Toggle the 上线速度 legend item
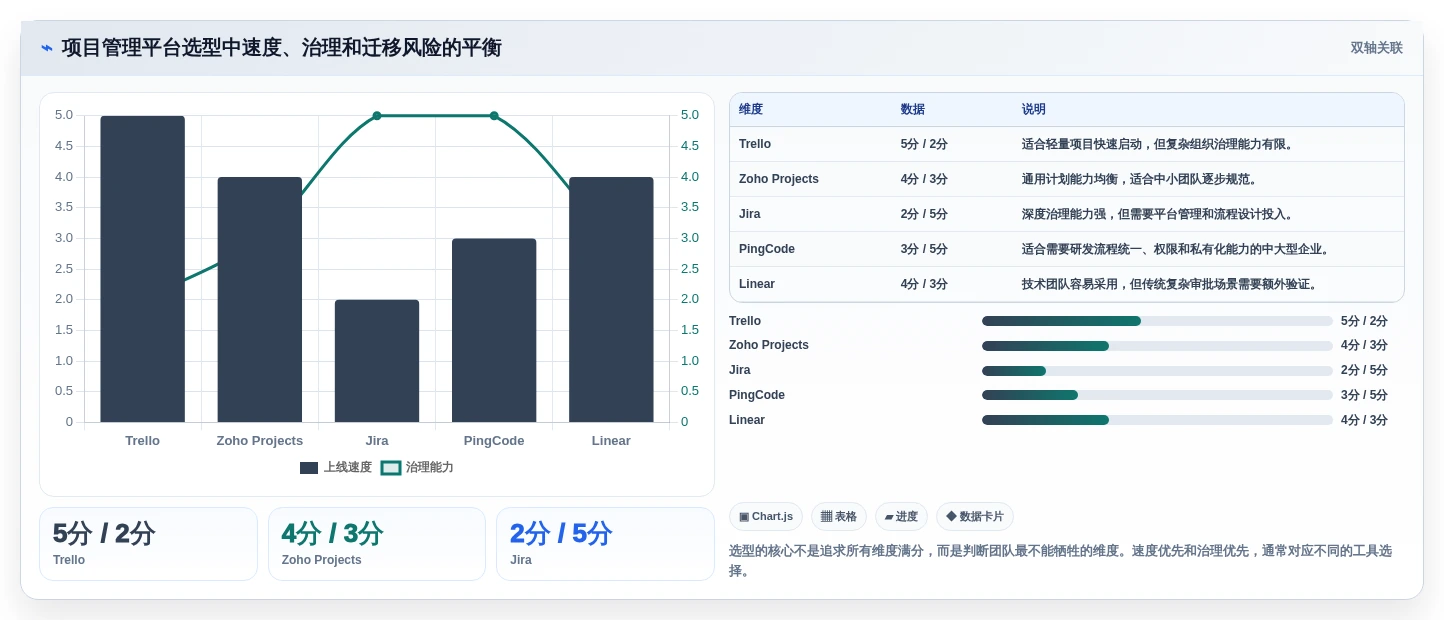Viewport: 1444px width, 620px height. (x=336, y=467)
